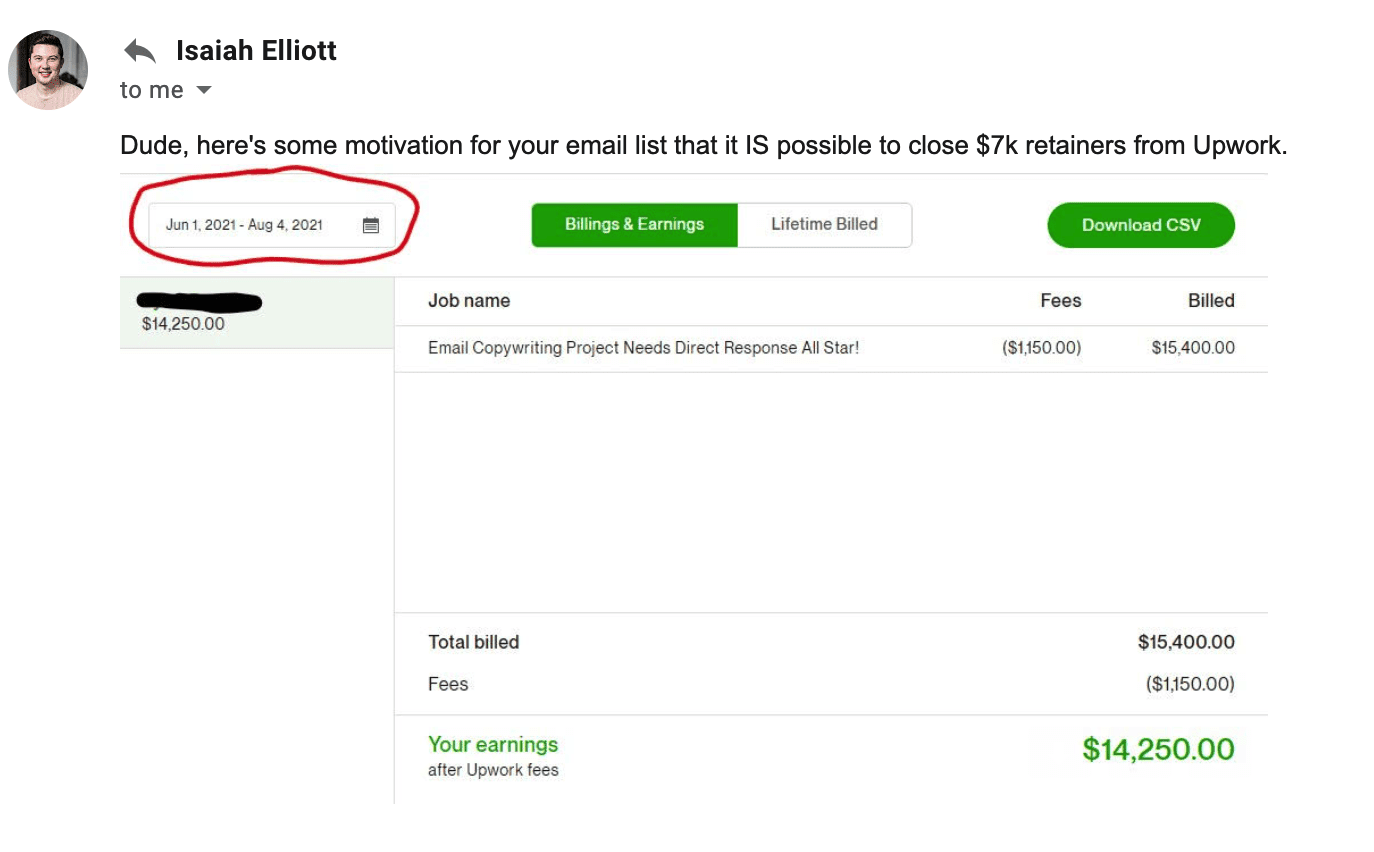1374x852 pixels.
Task: Expand the "to me" recipient details arrow
Action: [204, 90]
